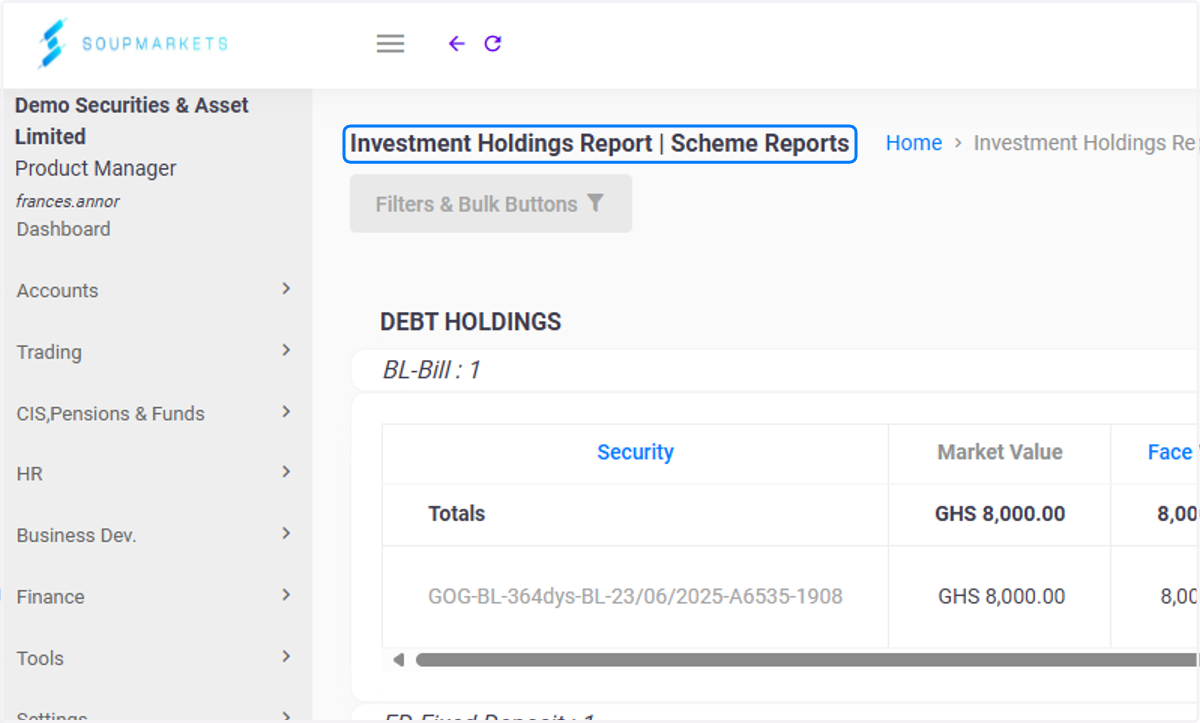Reload page with the refresh icon
The width and height of the screenshot is (1200, 723).
coord(493,43)
